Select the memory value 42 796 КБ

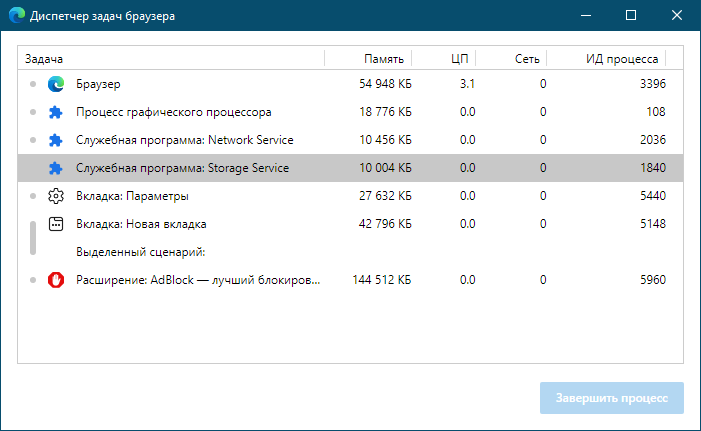point(385,224)
